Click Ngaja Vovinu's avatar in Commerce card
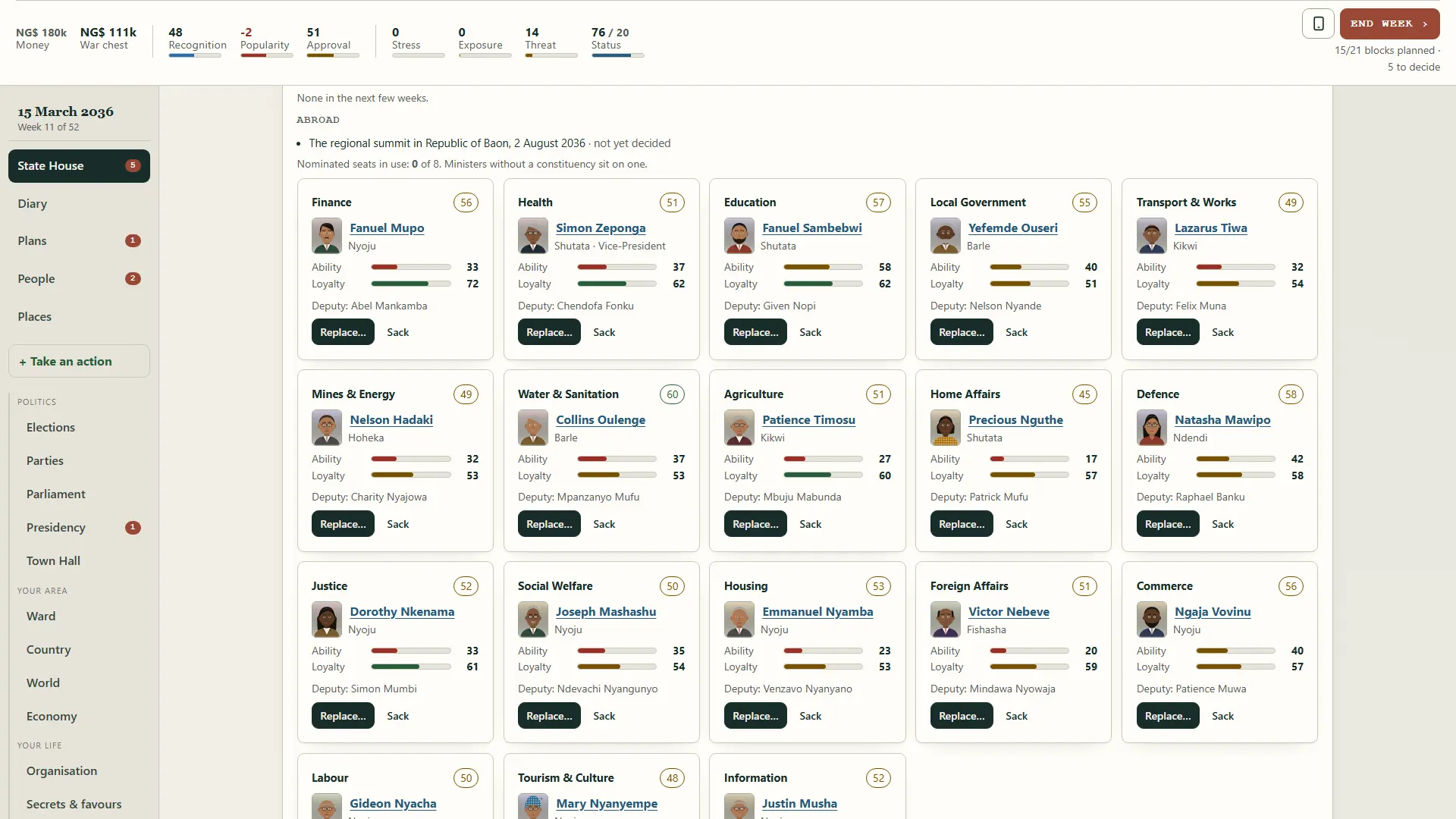The image size is (1456, 819). [1152, 620]
